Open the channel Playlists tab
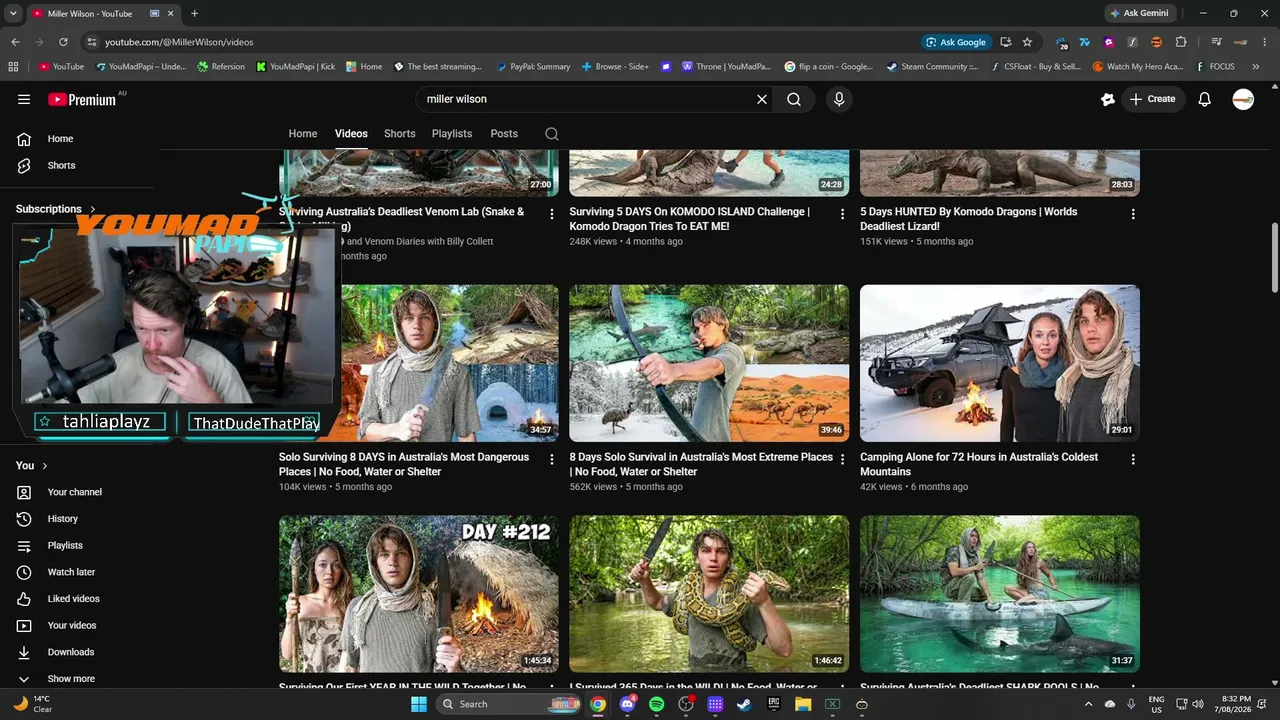1280x720 pixels. pos(452,134)
